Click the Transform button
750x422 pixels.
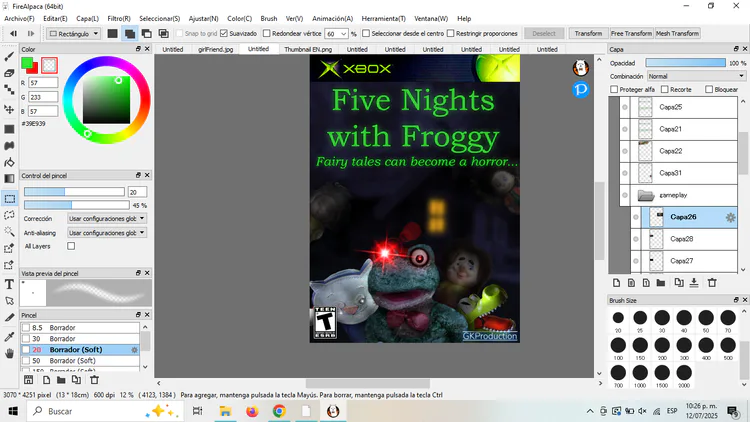coord(588,33)
